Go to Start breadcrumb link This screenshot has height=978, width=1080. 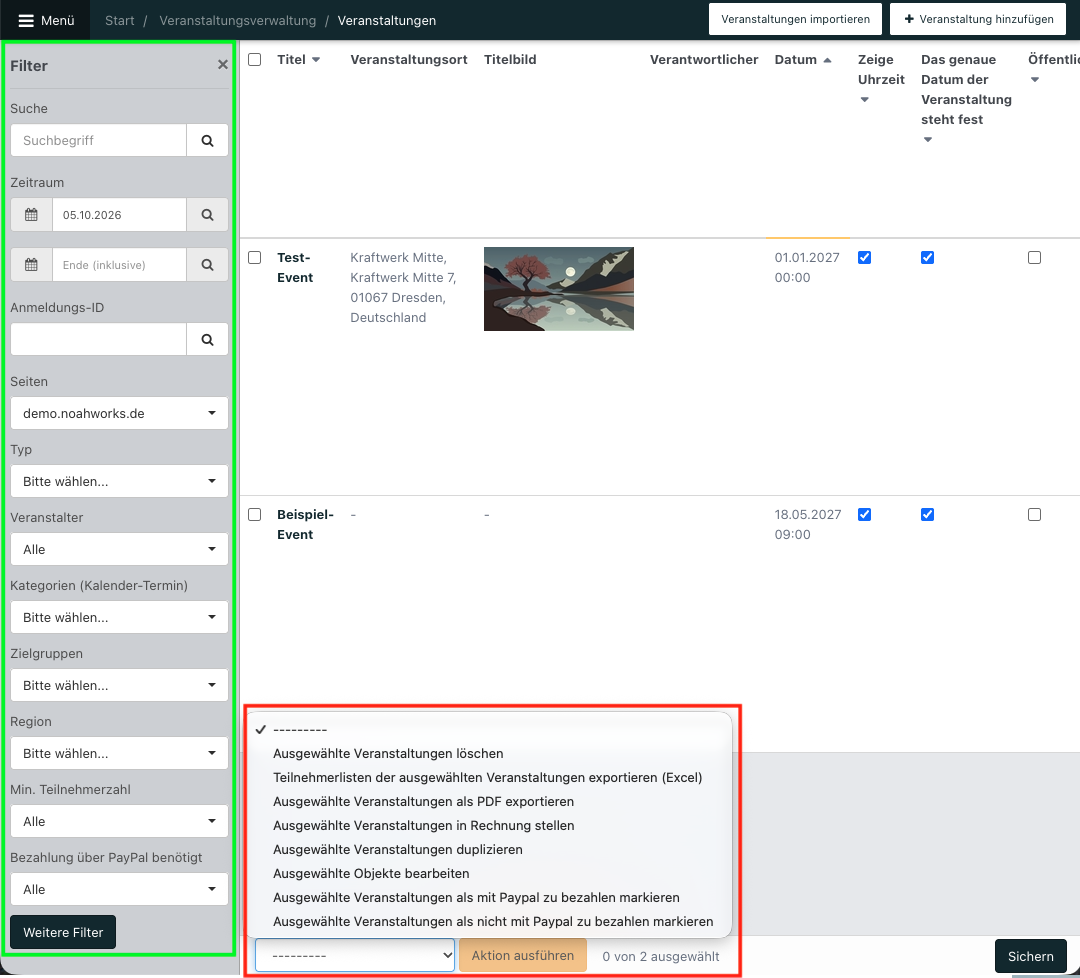click(120, 21)
